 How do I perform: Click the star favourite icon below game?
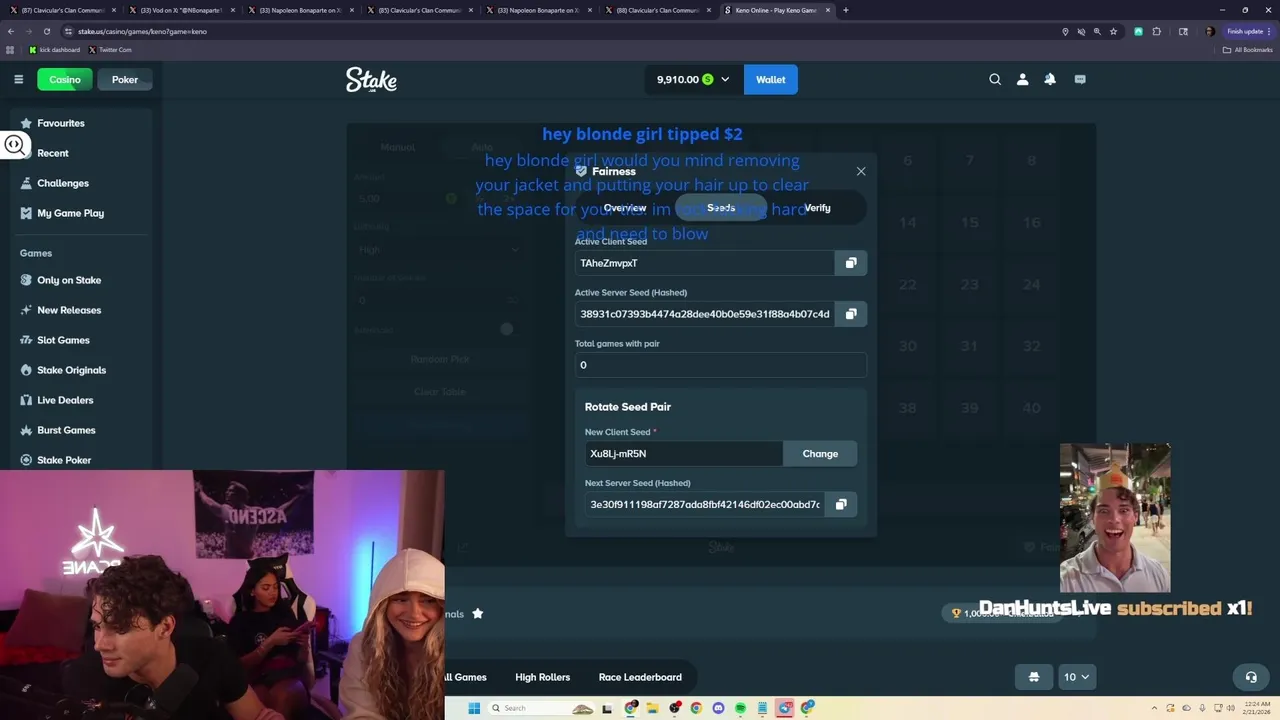coord(478,614)
